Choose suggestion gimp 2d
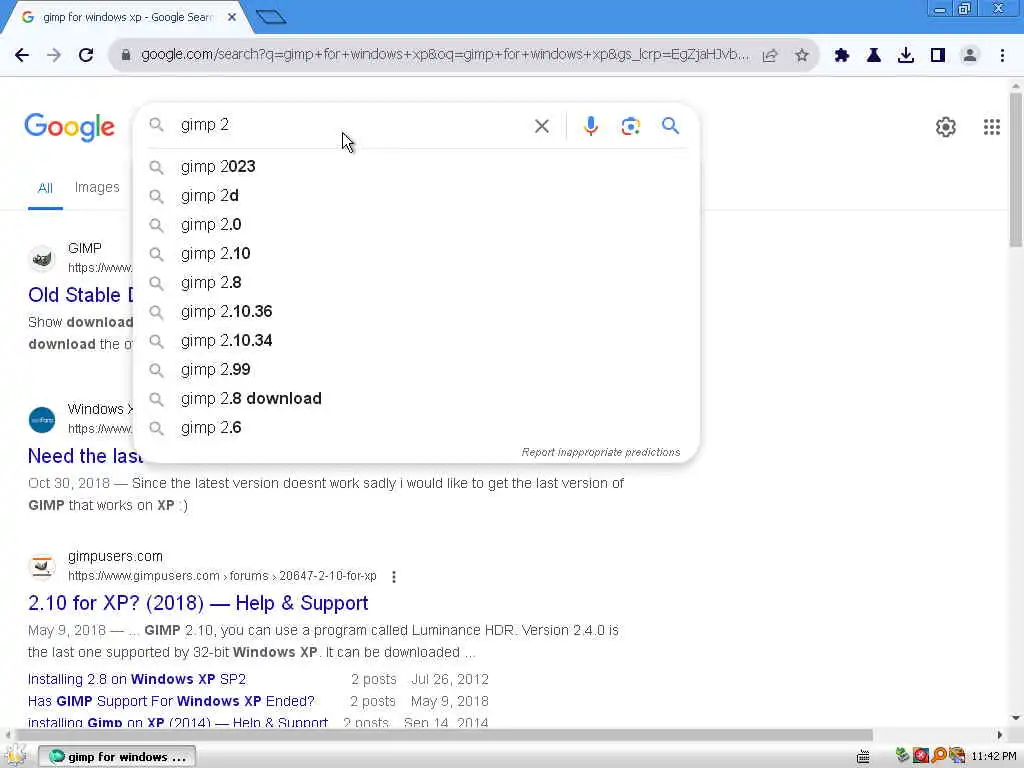 (416, 195)
